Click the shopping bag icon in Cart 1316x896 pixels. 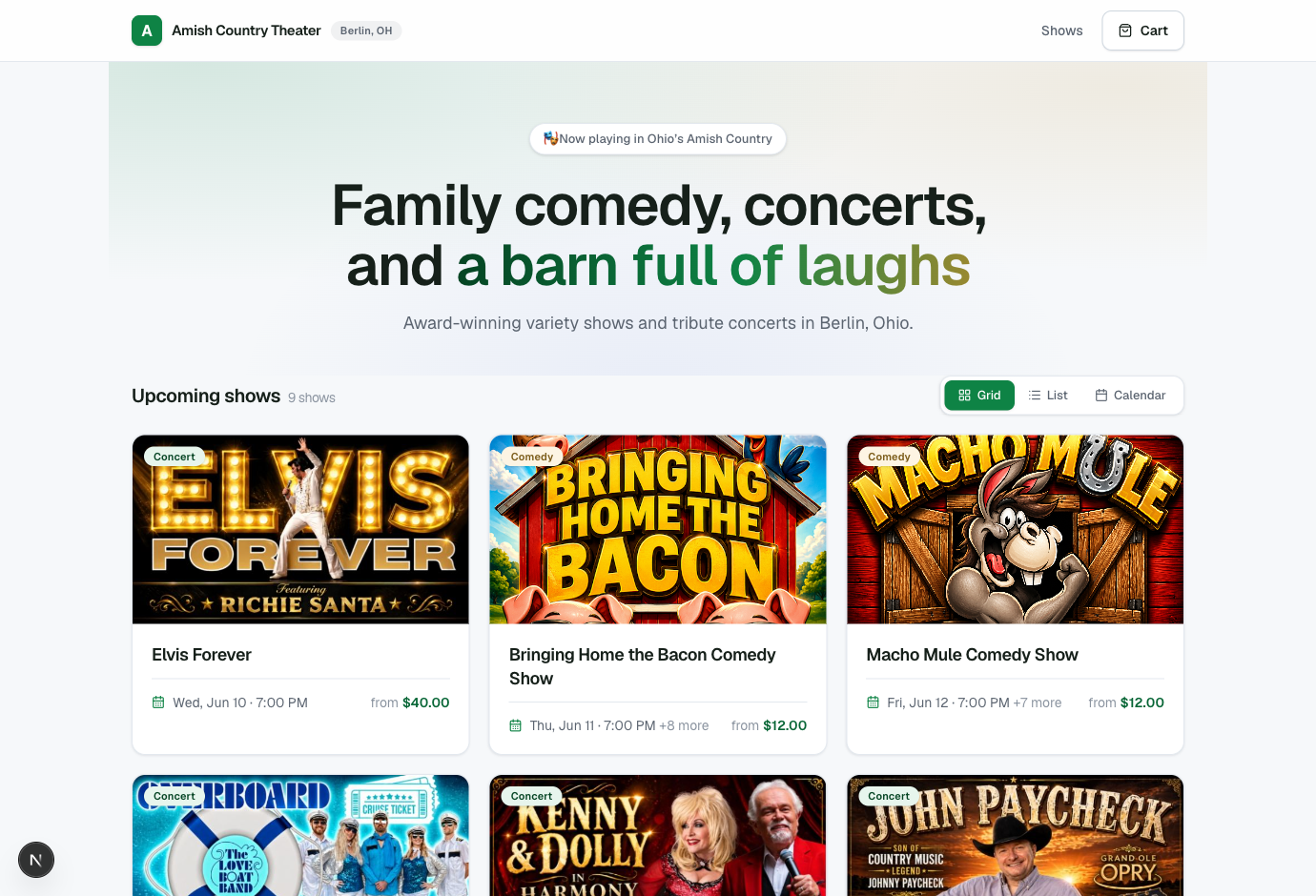1125,31
